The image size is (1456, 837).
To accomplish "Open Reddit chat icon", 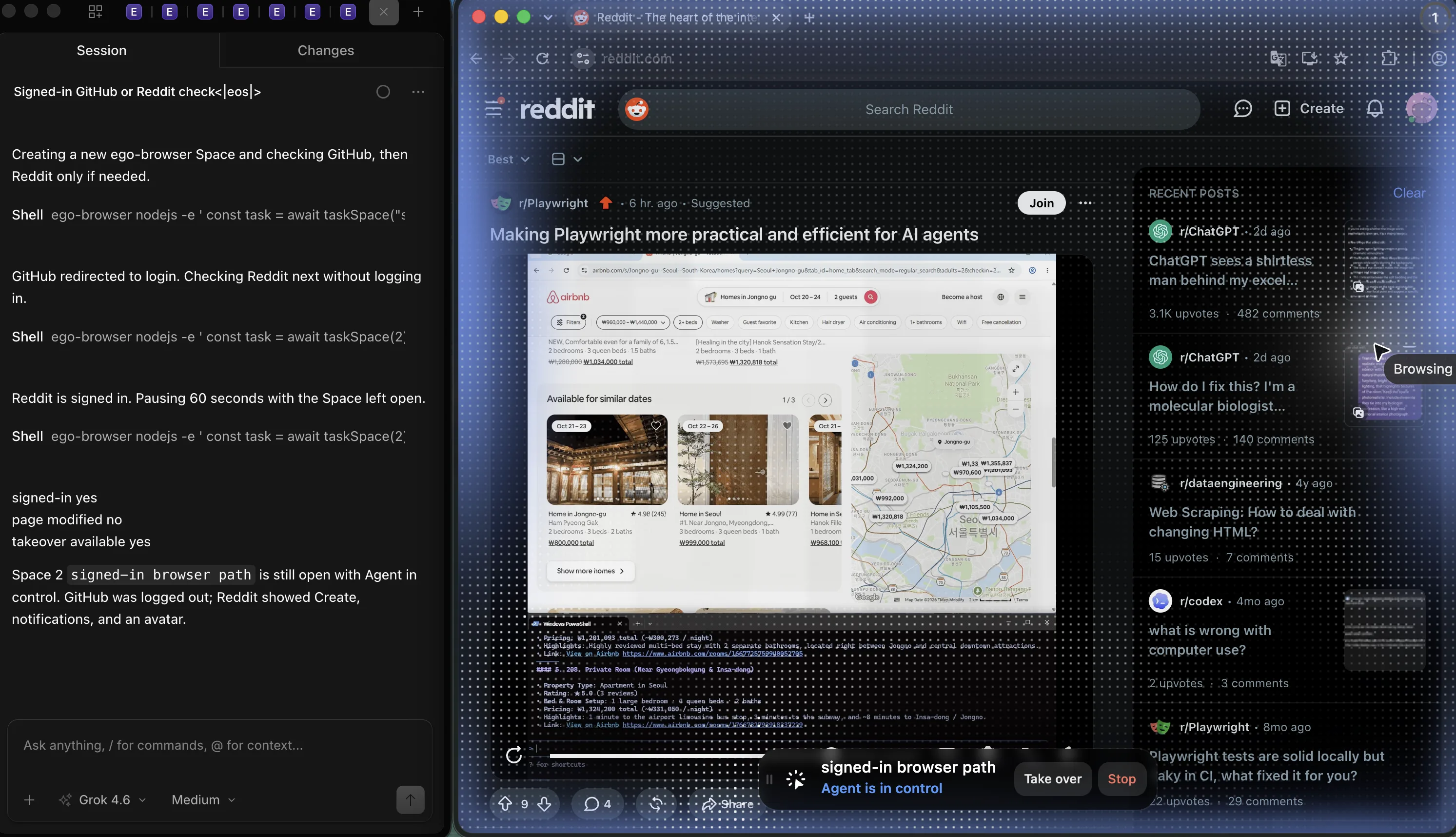I will point(1243,109).
